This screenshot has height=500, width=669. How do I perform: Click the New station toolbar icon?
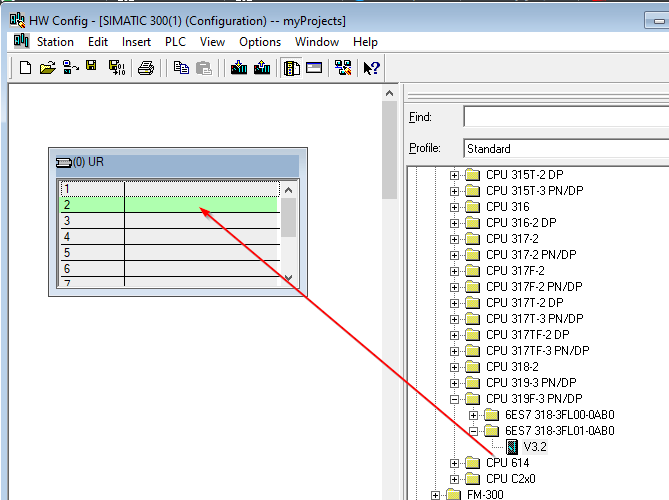(x=26, y=68)
